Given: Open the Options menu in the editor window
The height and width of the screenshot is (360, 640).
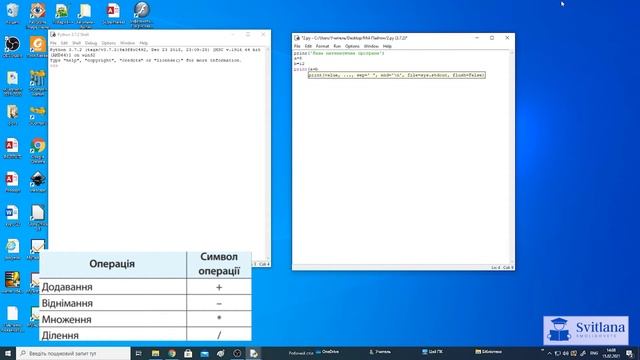Looking at the screenshot, I should point(352,47).
